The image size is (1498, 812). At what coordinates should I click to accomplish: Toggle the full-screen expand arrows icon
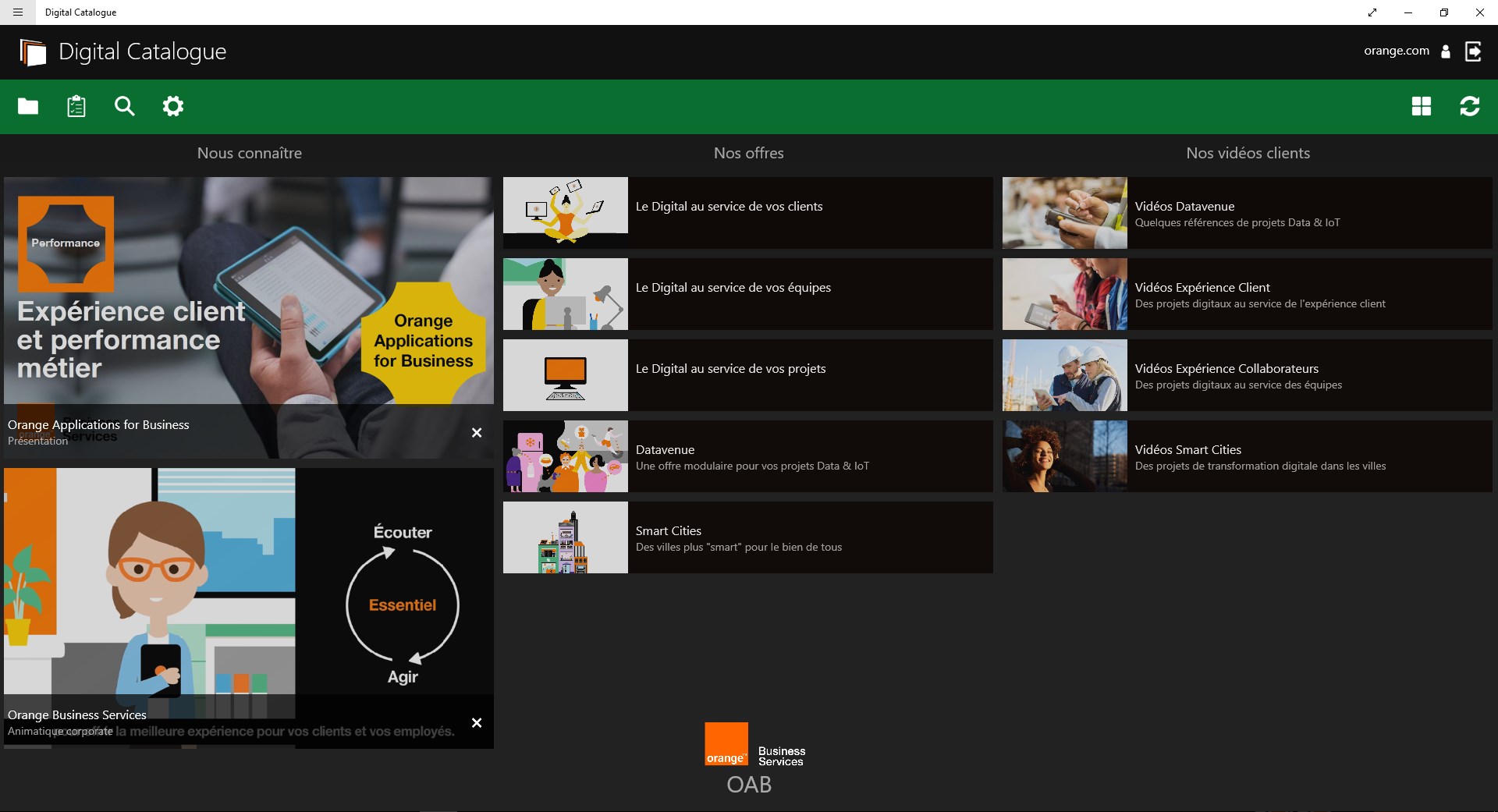[x=1372, y=12]
